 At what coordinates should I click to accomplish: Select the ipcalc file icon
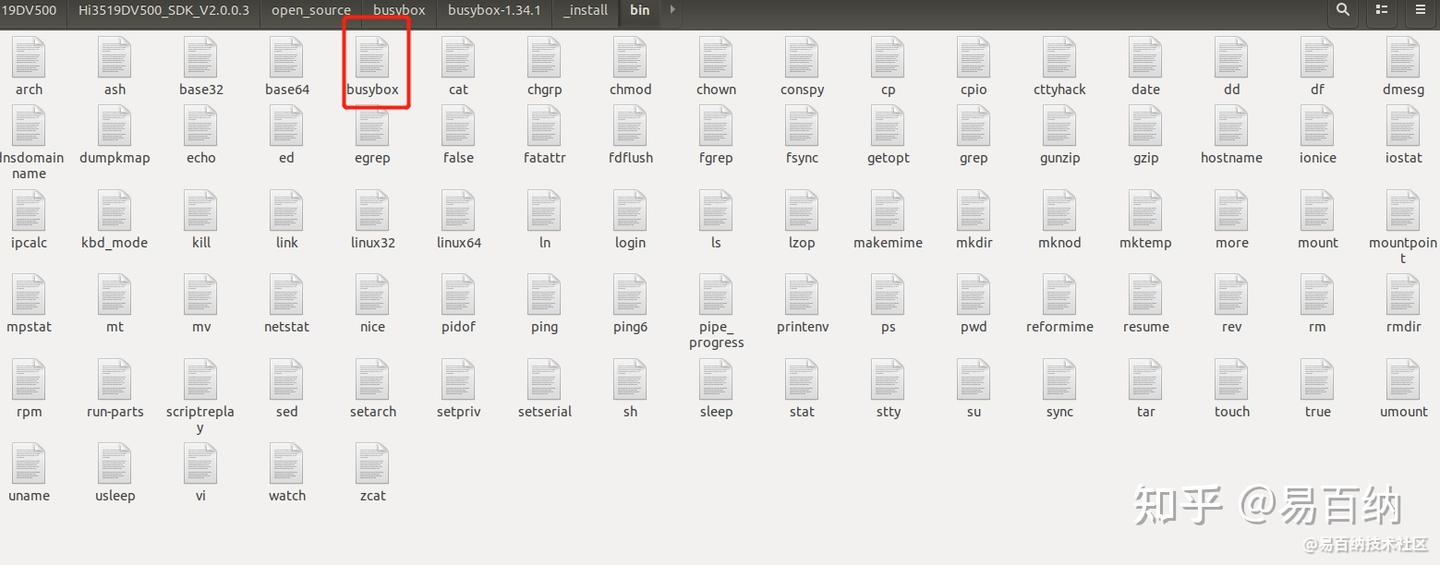[x=29, y=211]
